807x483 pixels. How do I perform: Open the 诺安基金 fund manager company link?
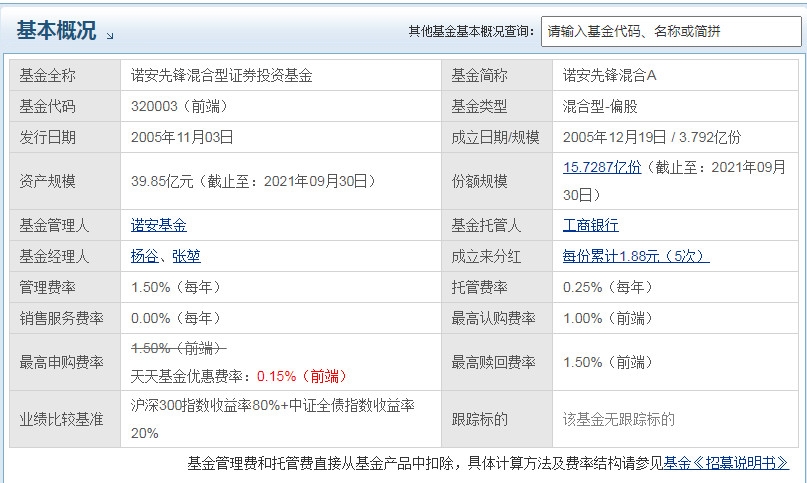coord(159,225)
